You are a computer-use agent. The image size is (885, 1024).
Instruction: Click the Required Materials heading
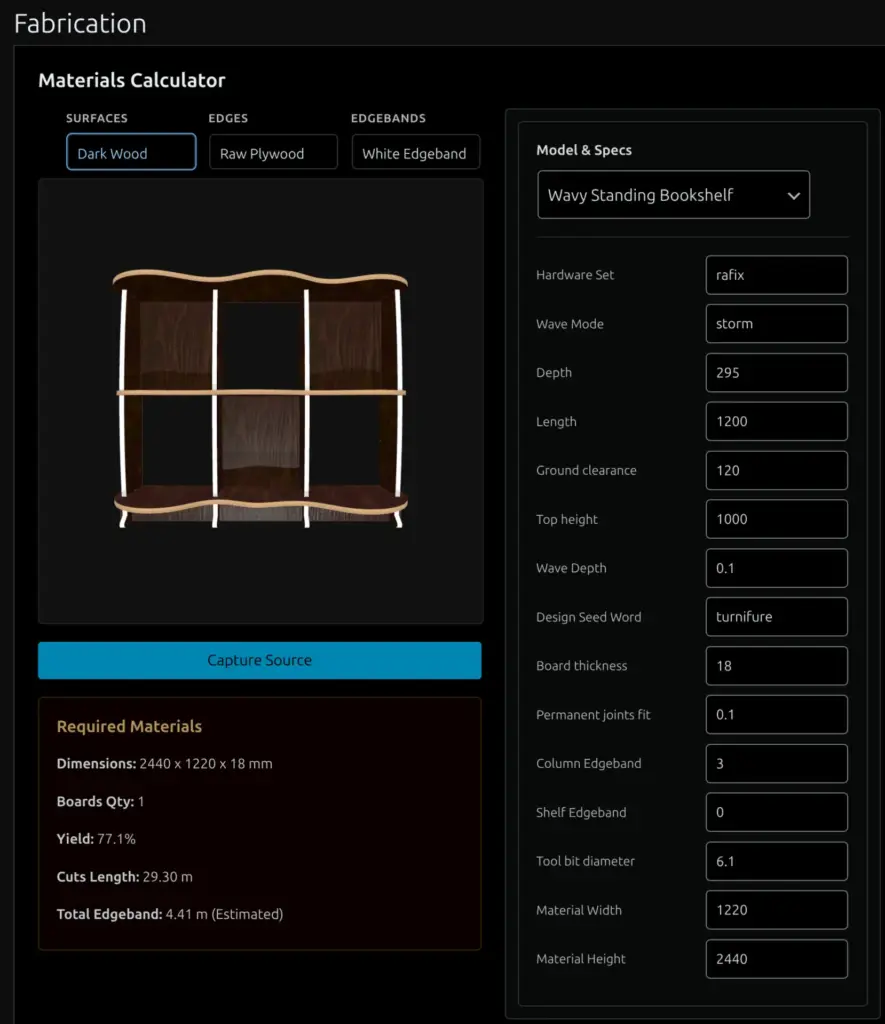129,726
